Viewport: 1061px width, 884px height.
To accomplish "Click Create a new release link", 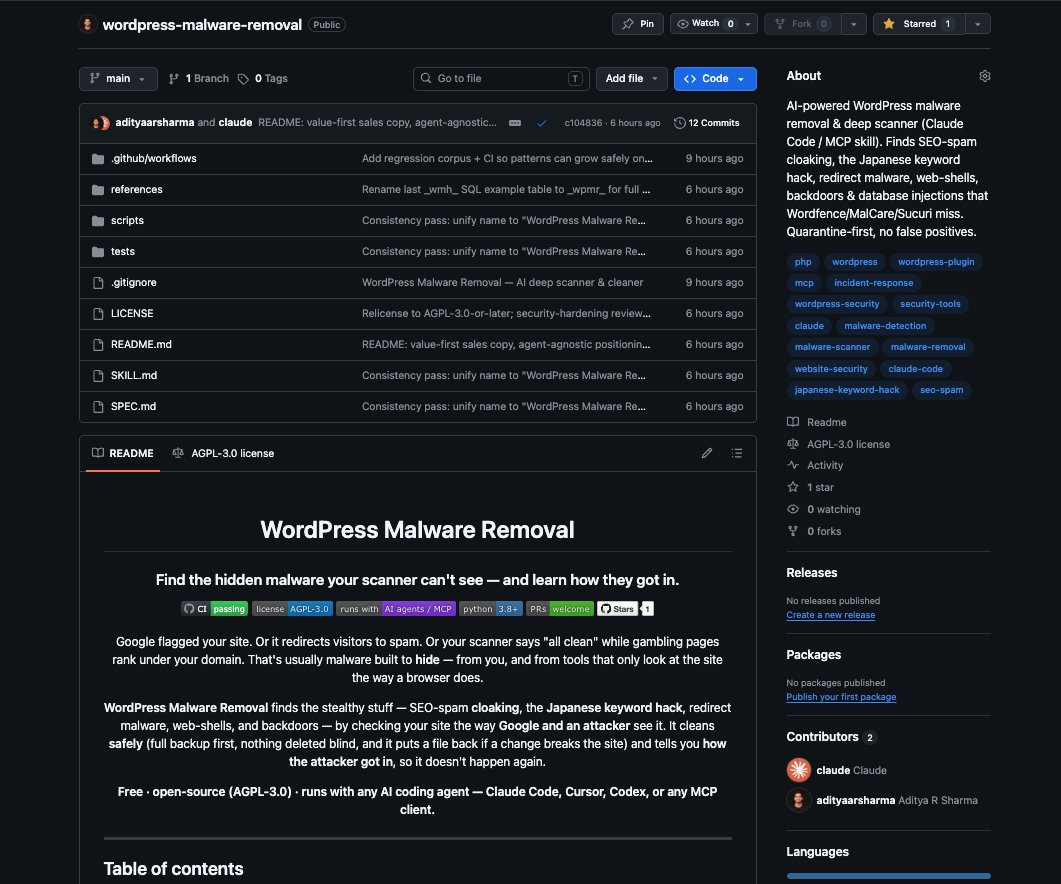I will (830, 615).
